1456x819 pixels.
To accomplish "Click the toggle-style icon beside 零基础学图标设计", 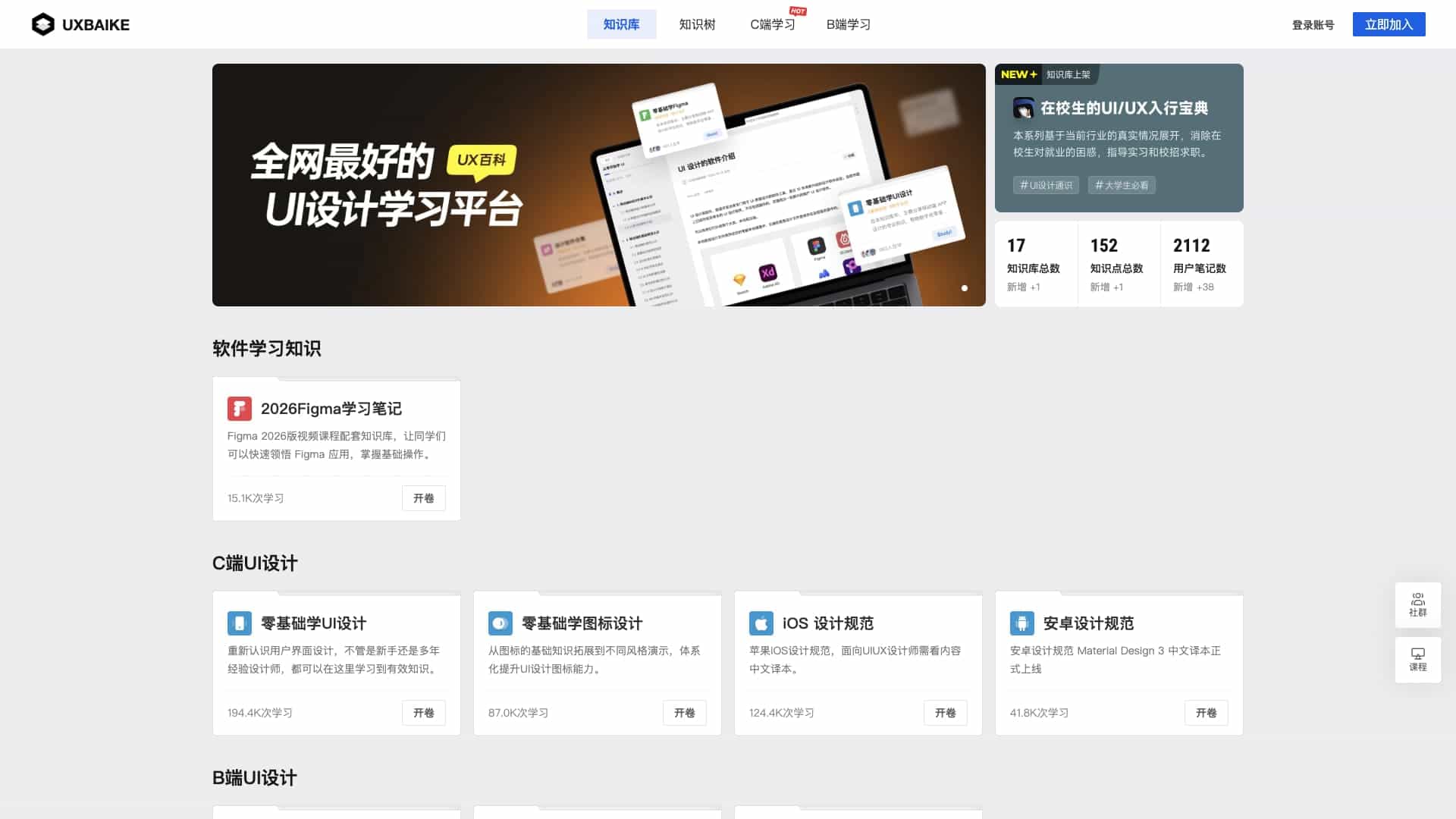I will [500, 623].
